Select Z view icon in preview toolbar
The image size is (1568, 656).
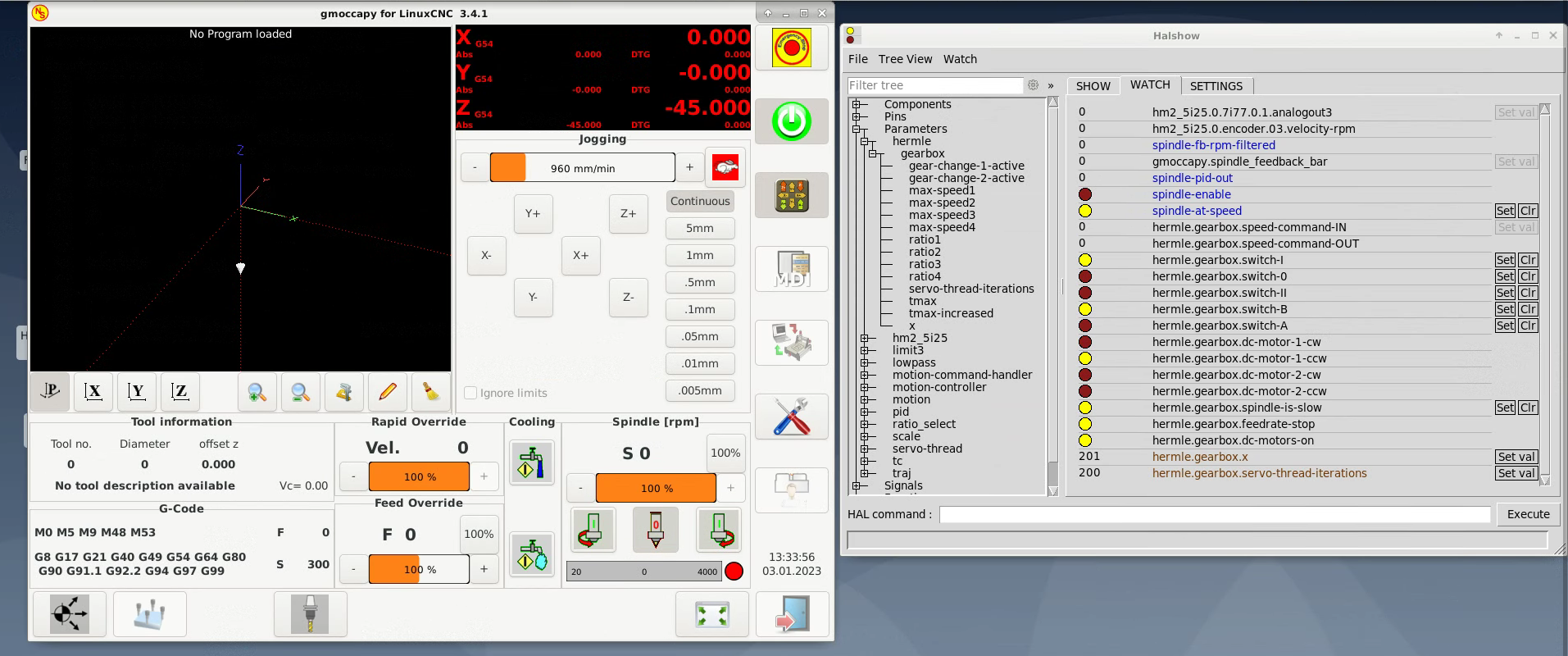[x=180, y=392]
